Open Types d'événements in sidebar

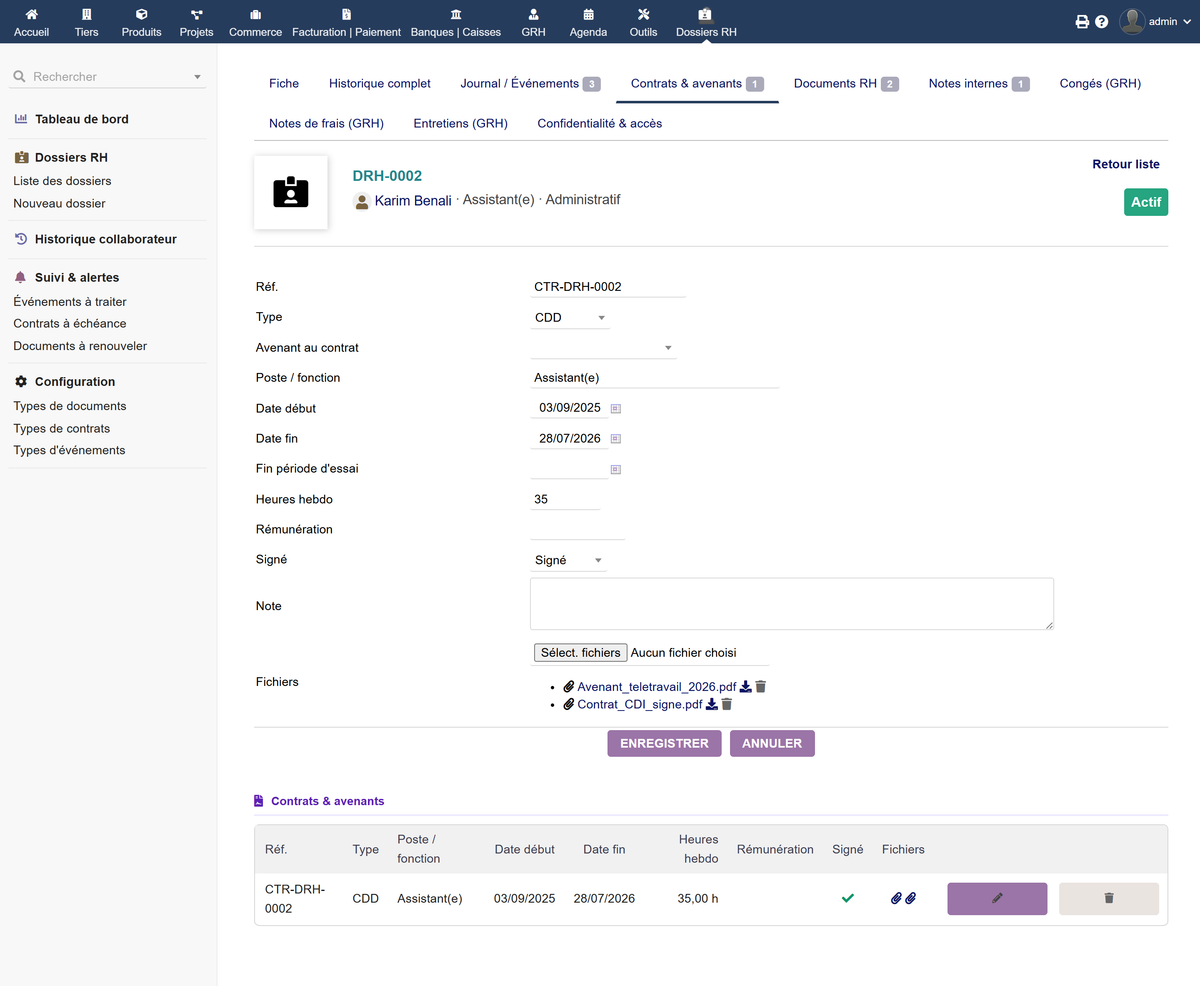click(x=69, y=450)
